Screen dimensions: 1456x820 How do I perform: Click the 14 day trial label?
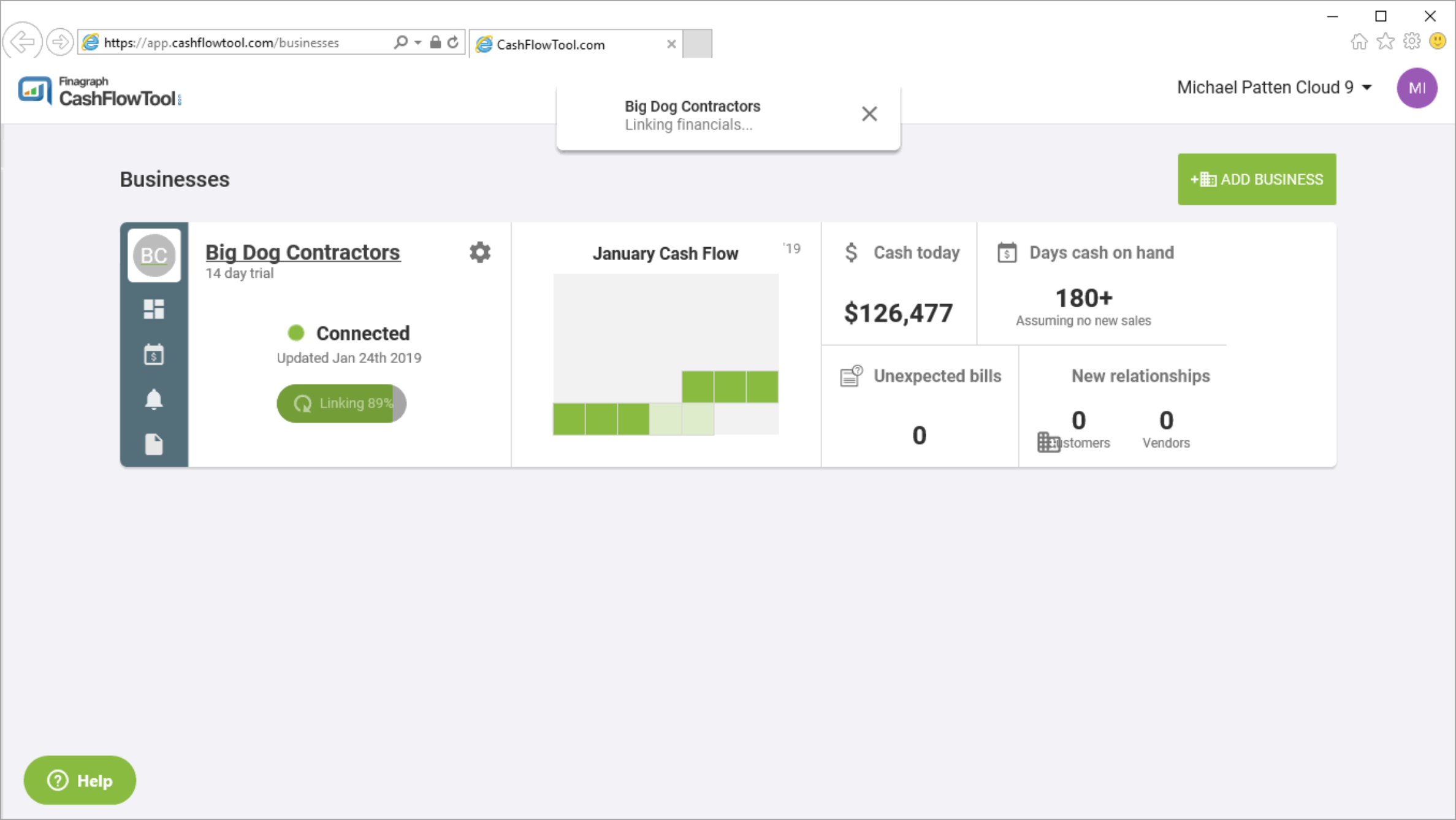[240, 274]
